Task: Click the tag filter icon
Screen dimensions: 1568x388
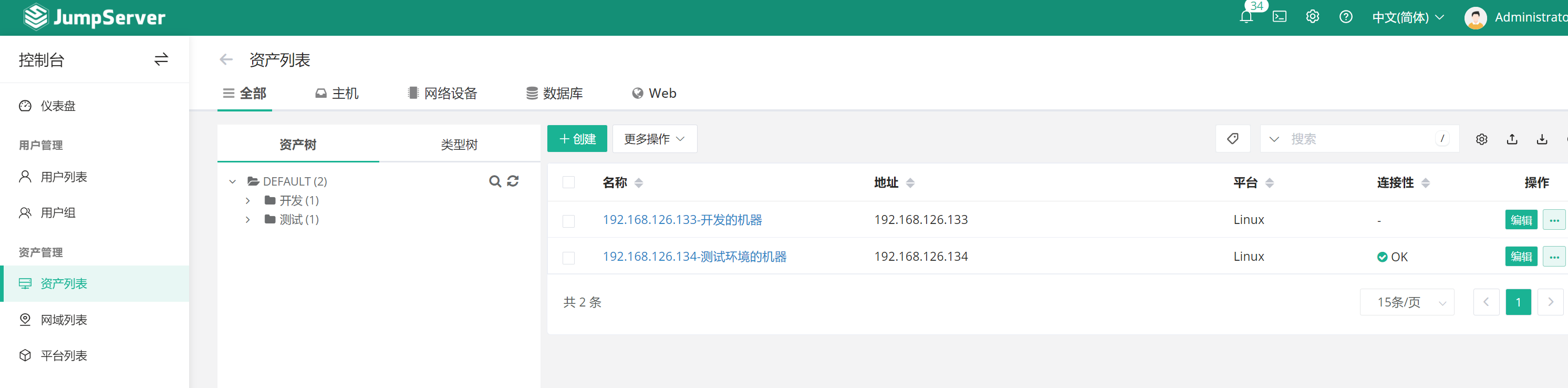Action: point(1233,139)
